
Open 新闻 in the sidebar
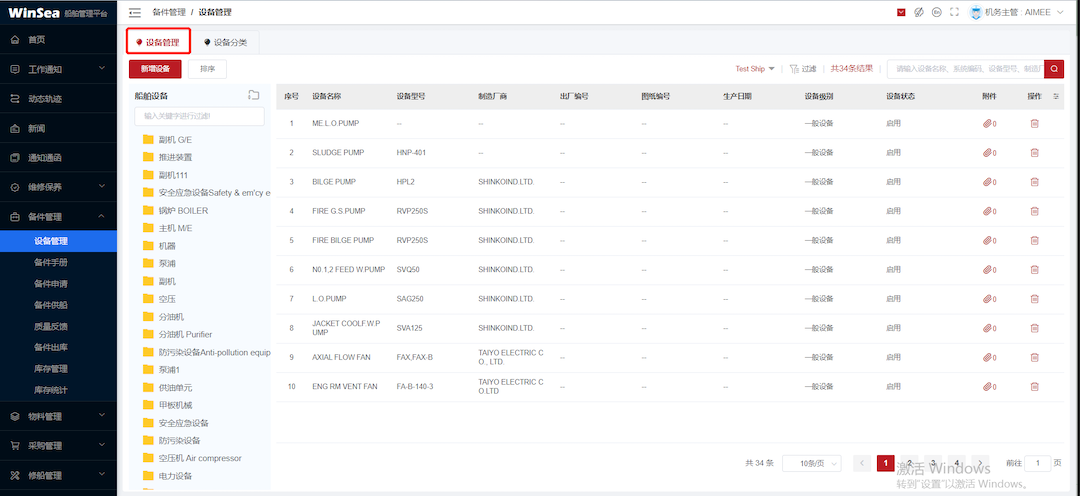pyautogui.click(x=59, y=128)
